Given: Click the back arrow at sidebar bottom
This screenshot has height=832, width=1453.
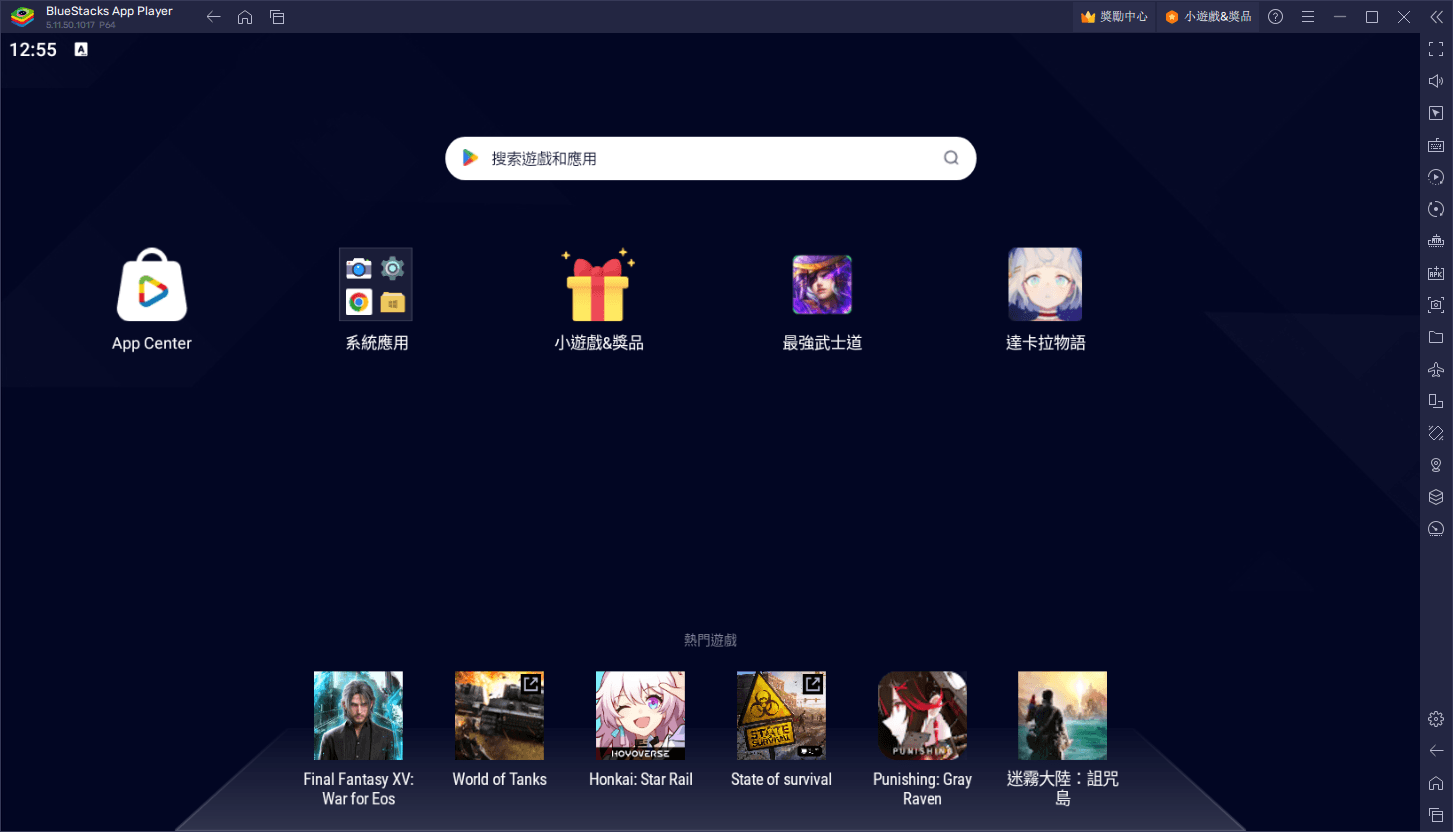Looking at the screenshot, I should [1436, 751].
